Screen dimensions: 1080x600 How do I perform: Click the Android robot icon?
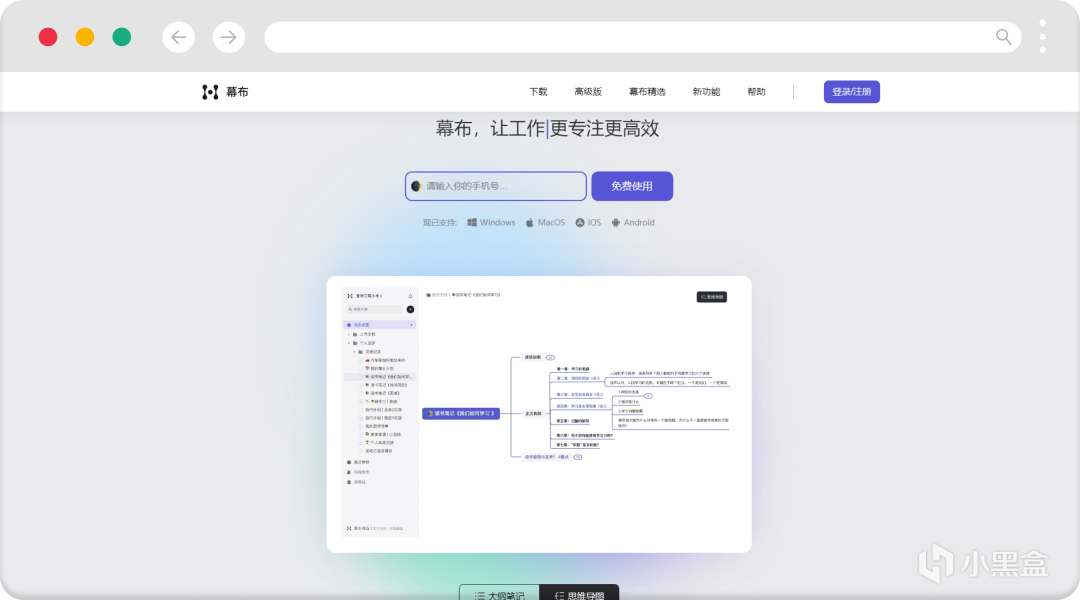(616, 223)
